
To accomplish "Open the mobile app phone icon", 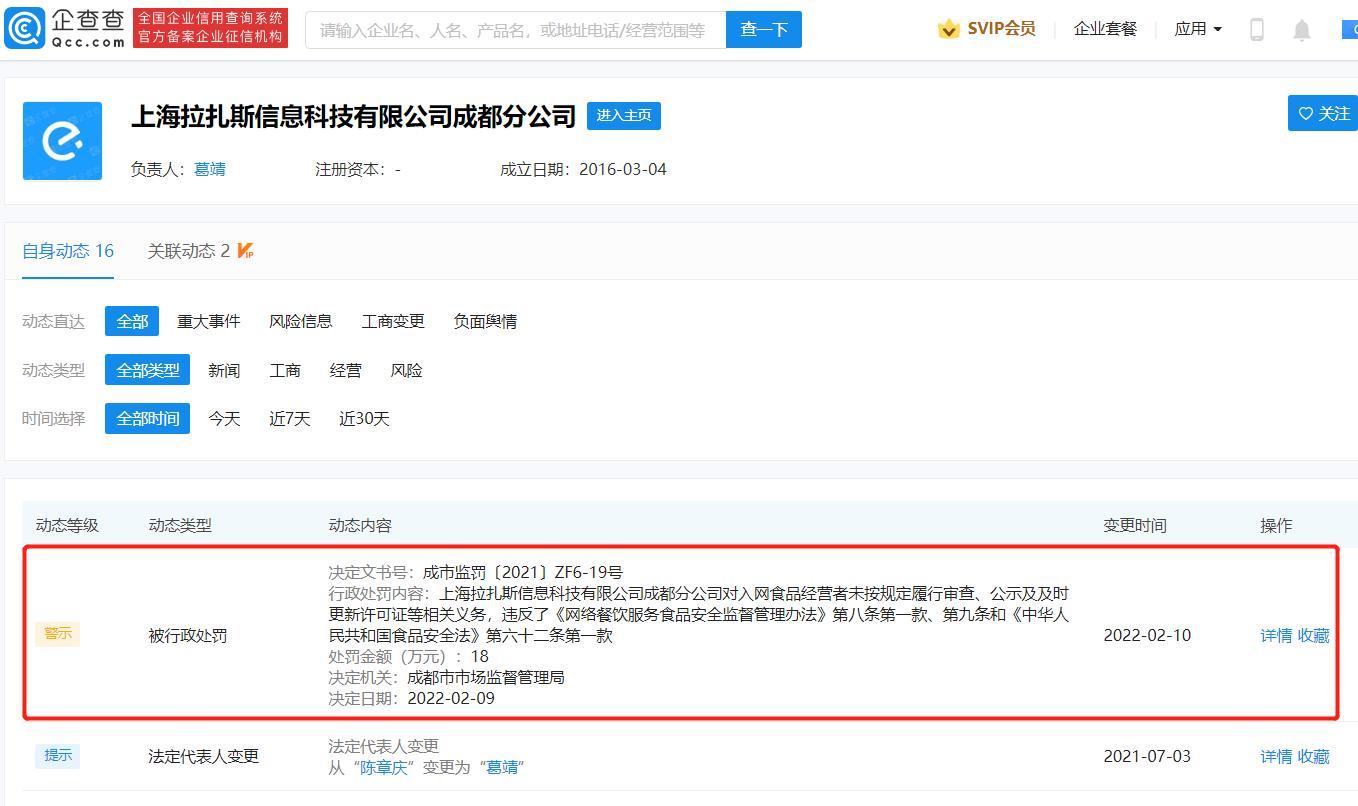I will click(x=1256, y=29).
